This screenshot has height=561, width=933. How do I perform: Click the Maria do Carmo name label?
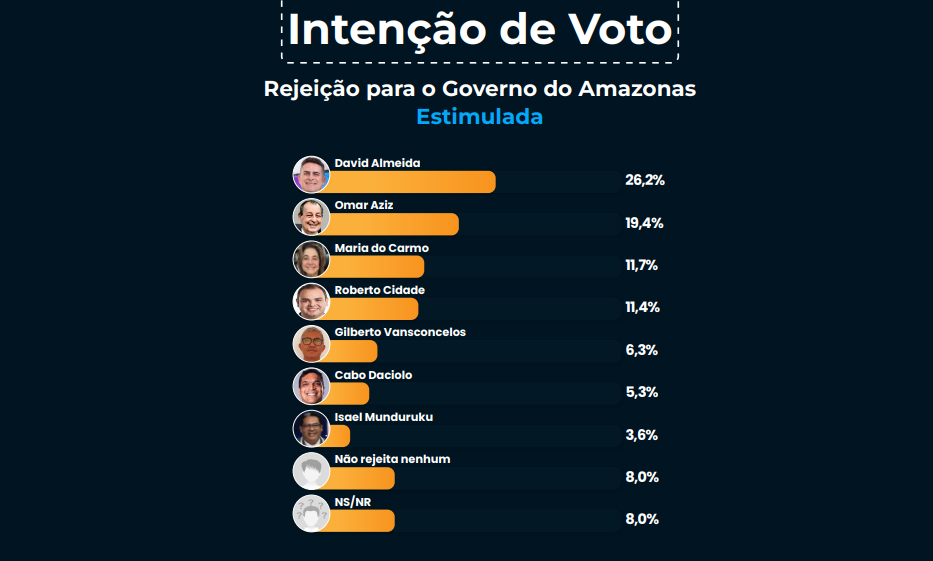[x=381, y=248]
